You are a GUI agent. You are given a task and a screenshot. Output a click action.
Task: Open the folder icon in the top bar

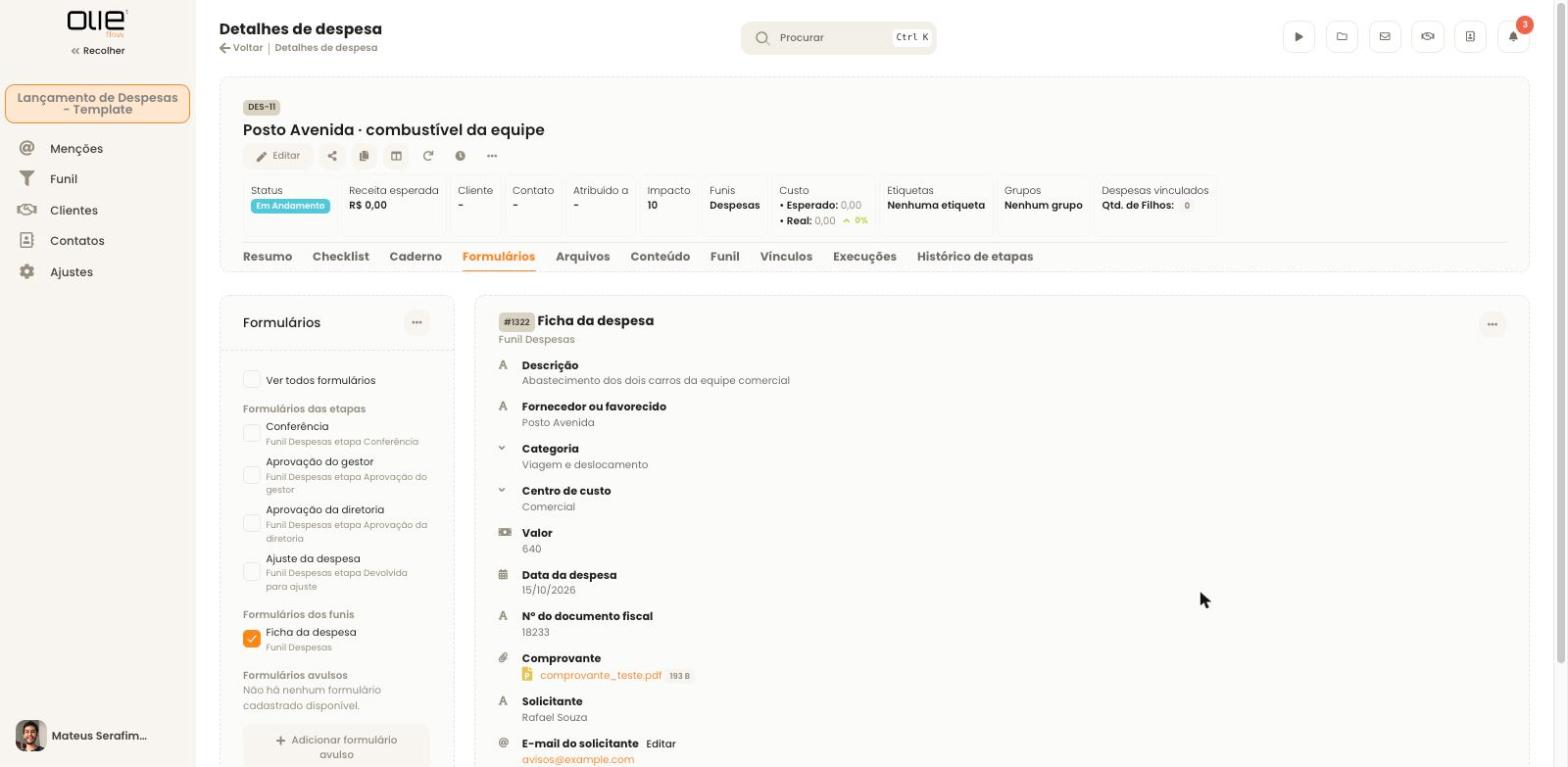[x=1341, y=37]
